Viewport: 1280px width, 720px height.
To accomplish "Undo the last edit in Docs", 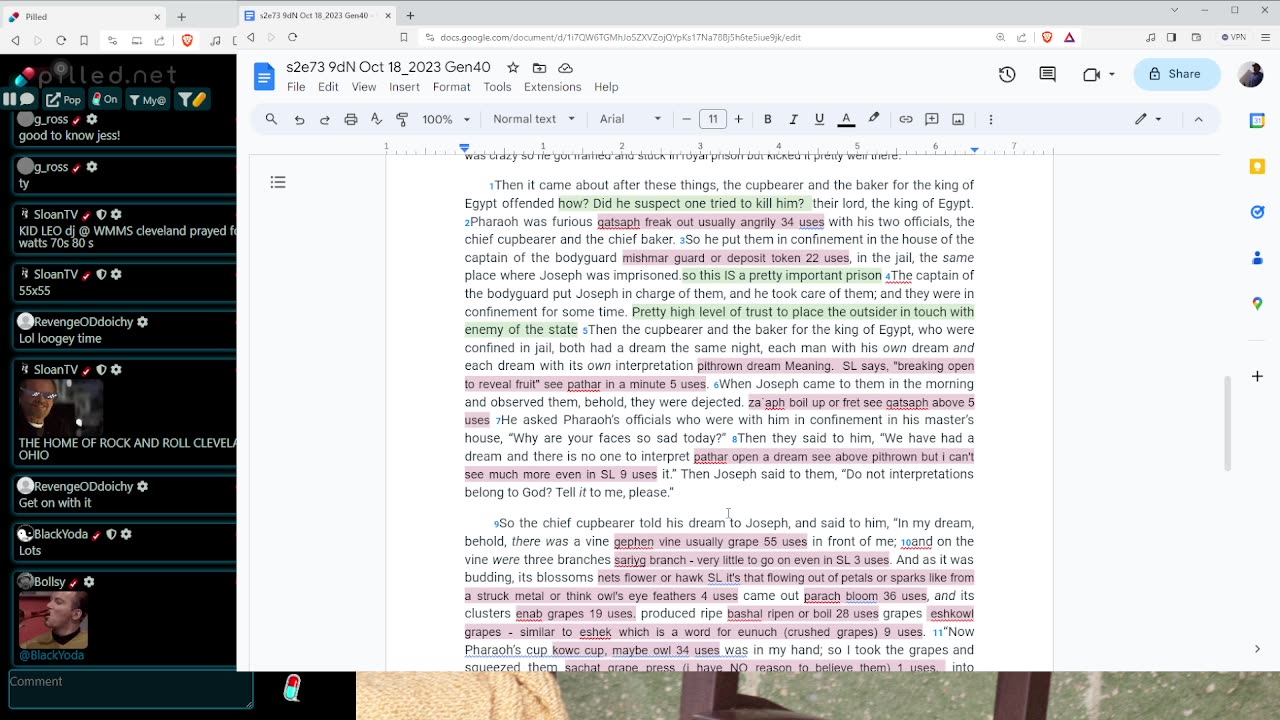I will point(299,119).
